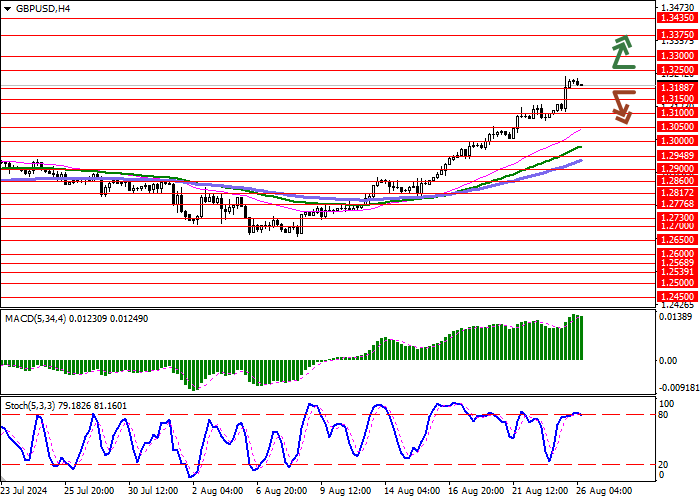This screenshot has width=700, height=500.
Task: Click the 1.24500 price label
Action: pyautogui.click(x=677, y=297)
